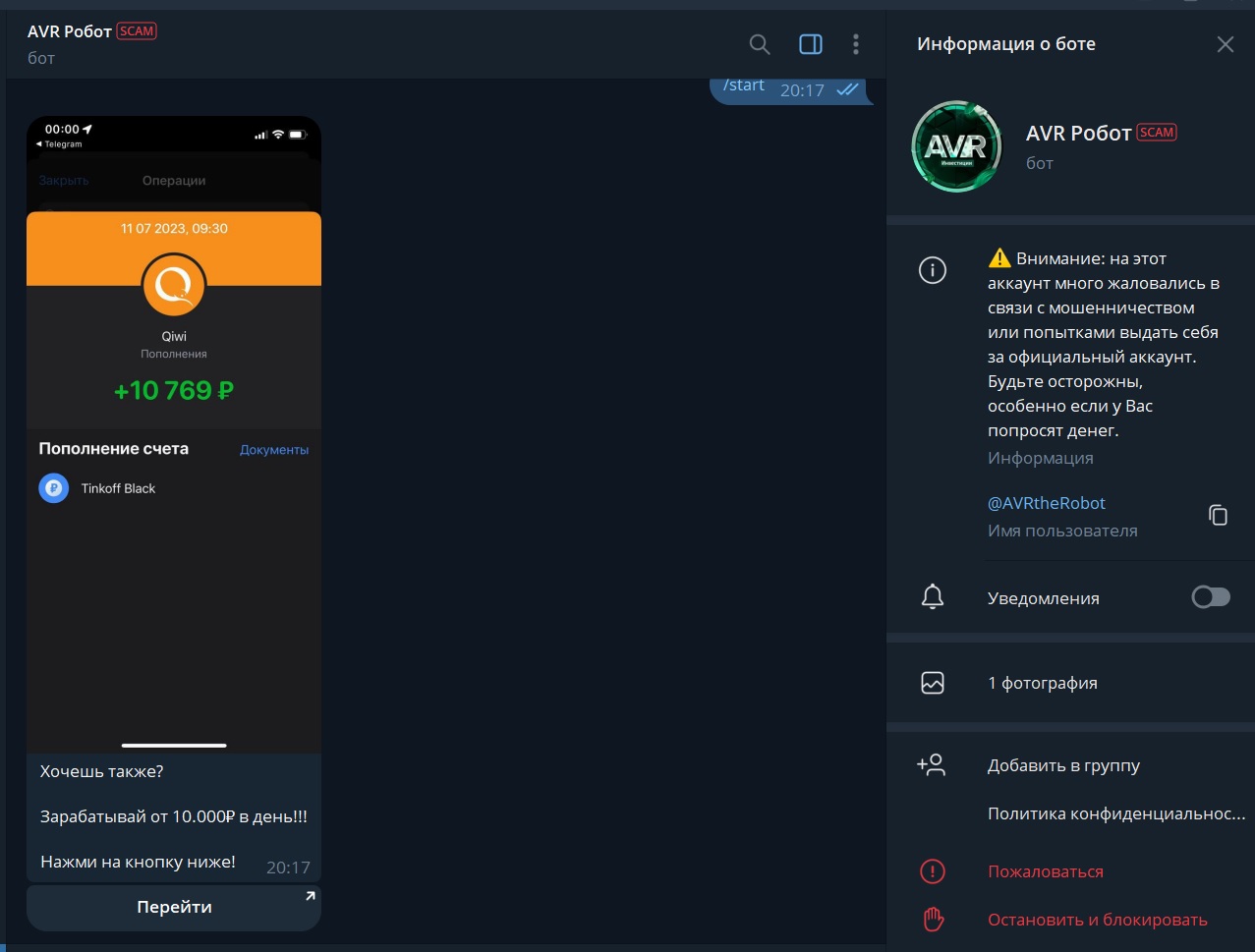Click the "Зарабатывай от 10.000₽ в день!!!" text
This screenshot has height=952, width=1255.
click(x=174, y=817)
